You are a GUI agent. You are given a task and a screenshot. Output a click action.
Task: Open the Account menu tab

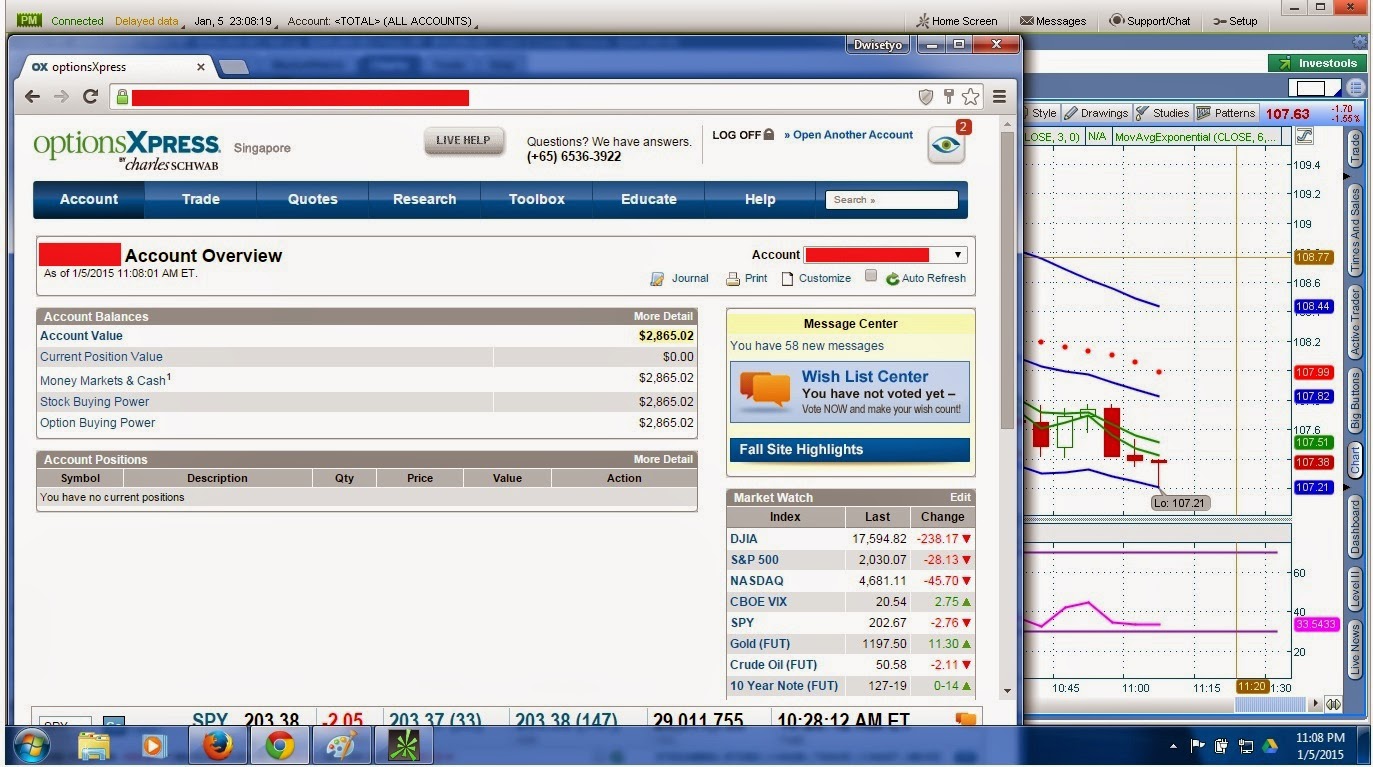point(89,199)
